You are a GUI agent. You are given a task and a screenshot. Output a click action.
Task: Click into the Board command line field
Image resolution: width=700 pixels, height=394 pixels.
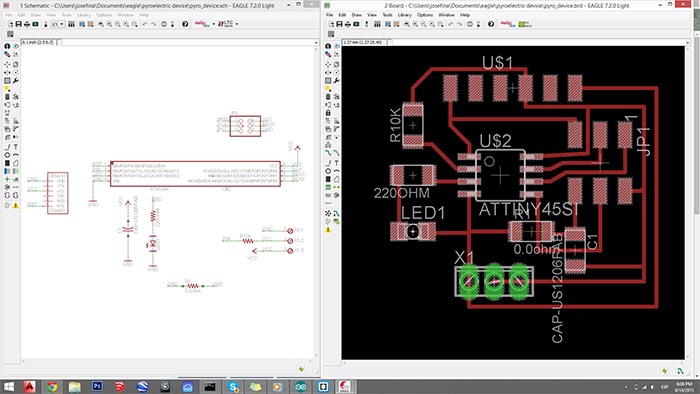(x=536, y=42)
